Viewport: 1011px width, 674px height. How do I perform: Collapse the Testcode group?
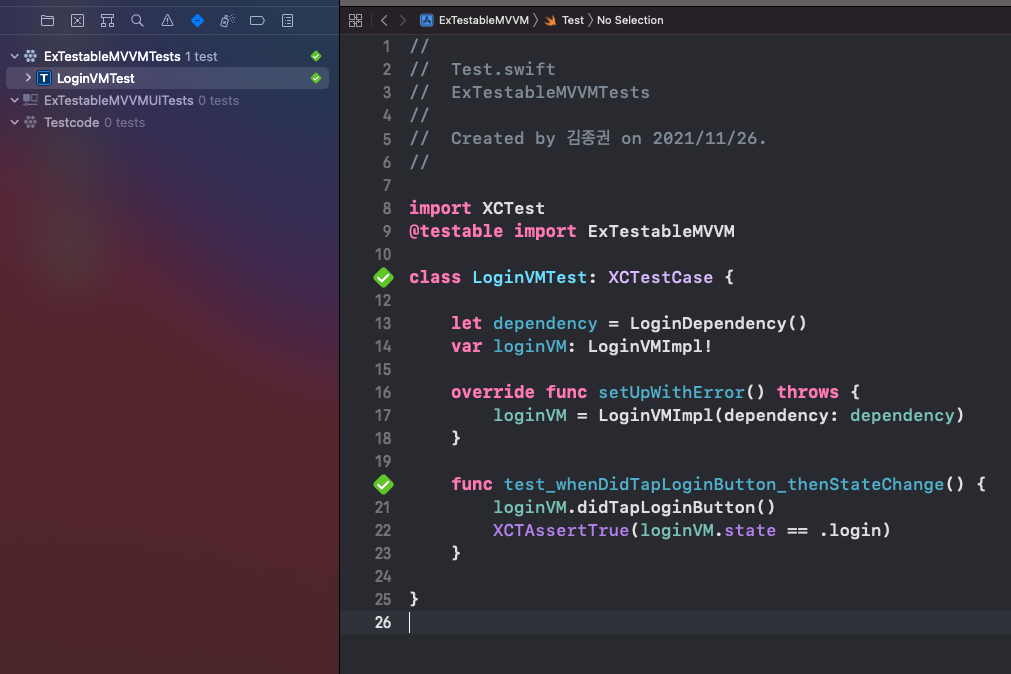tap(14, 122)
